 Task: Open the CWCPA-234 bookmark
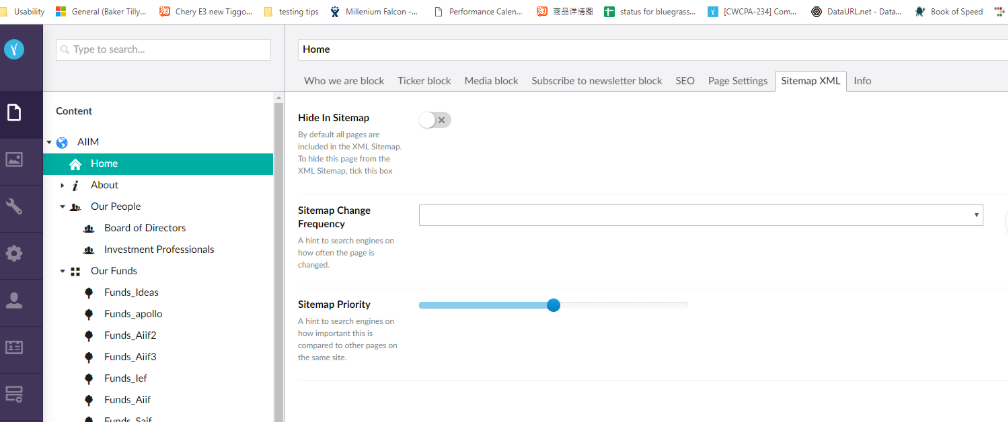(x=753, y=12)
